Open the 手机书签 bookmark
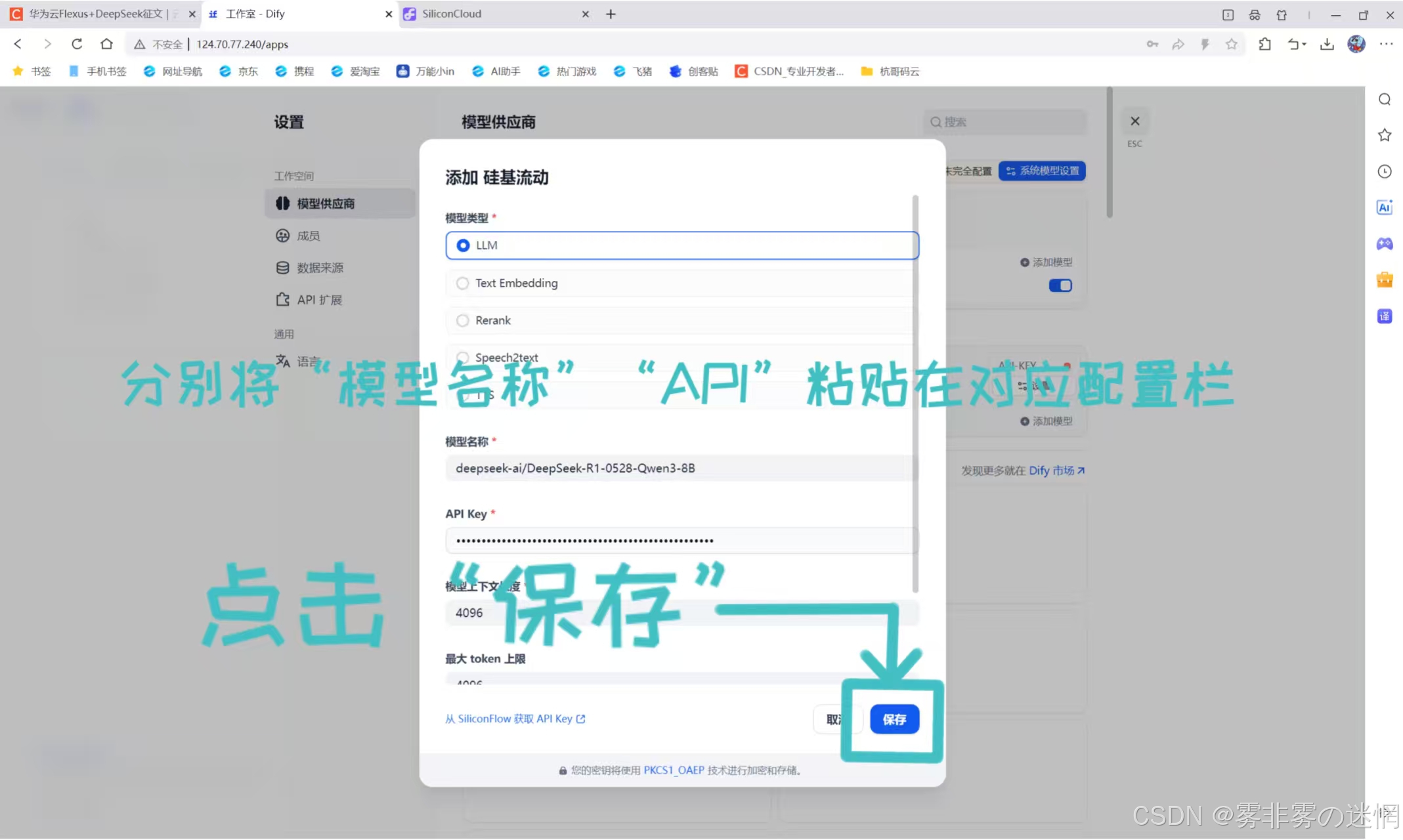The width and height of the screenshot is (1403, 840). point(98,71)
